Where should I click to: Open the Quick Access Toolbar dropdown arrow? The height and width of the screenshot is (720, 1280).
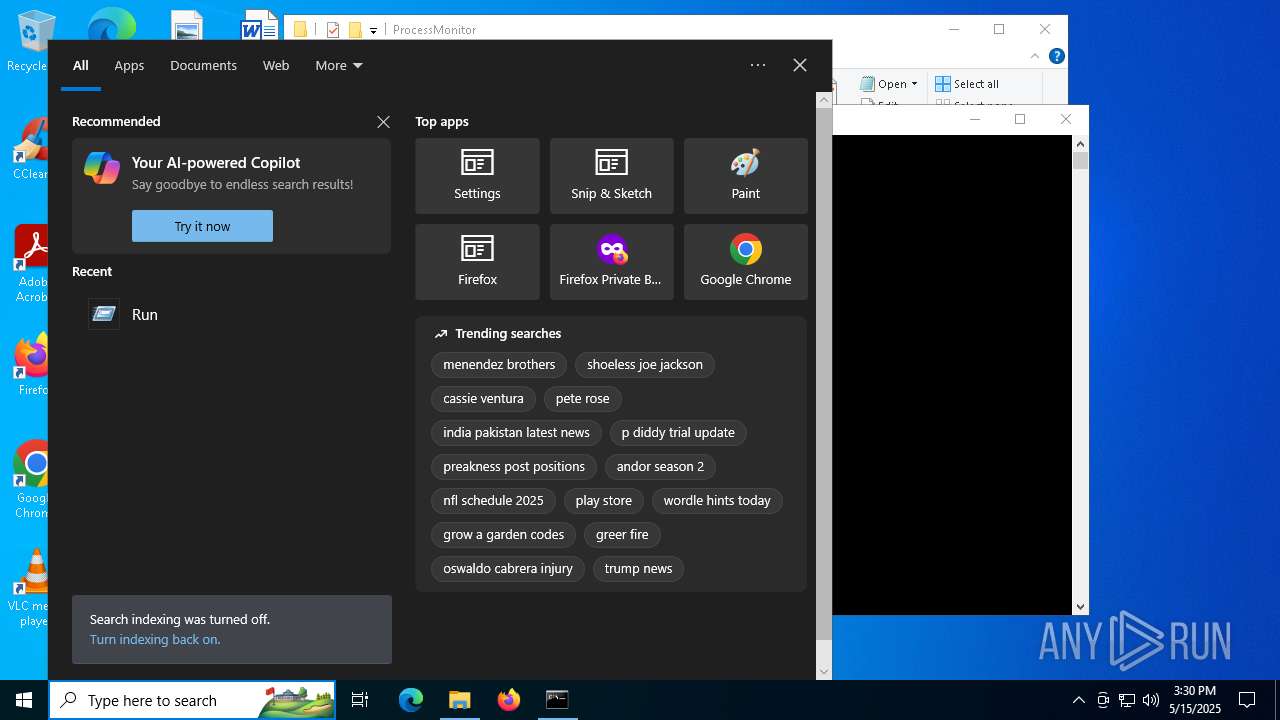373,31
